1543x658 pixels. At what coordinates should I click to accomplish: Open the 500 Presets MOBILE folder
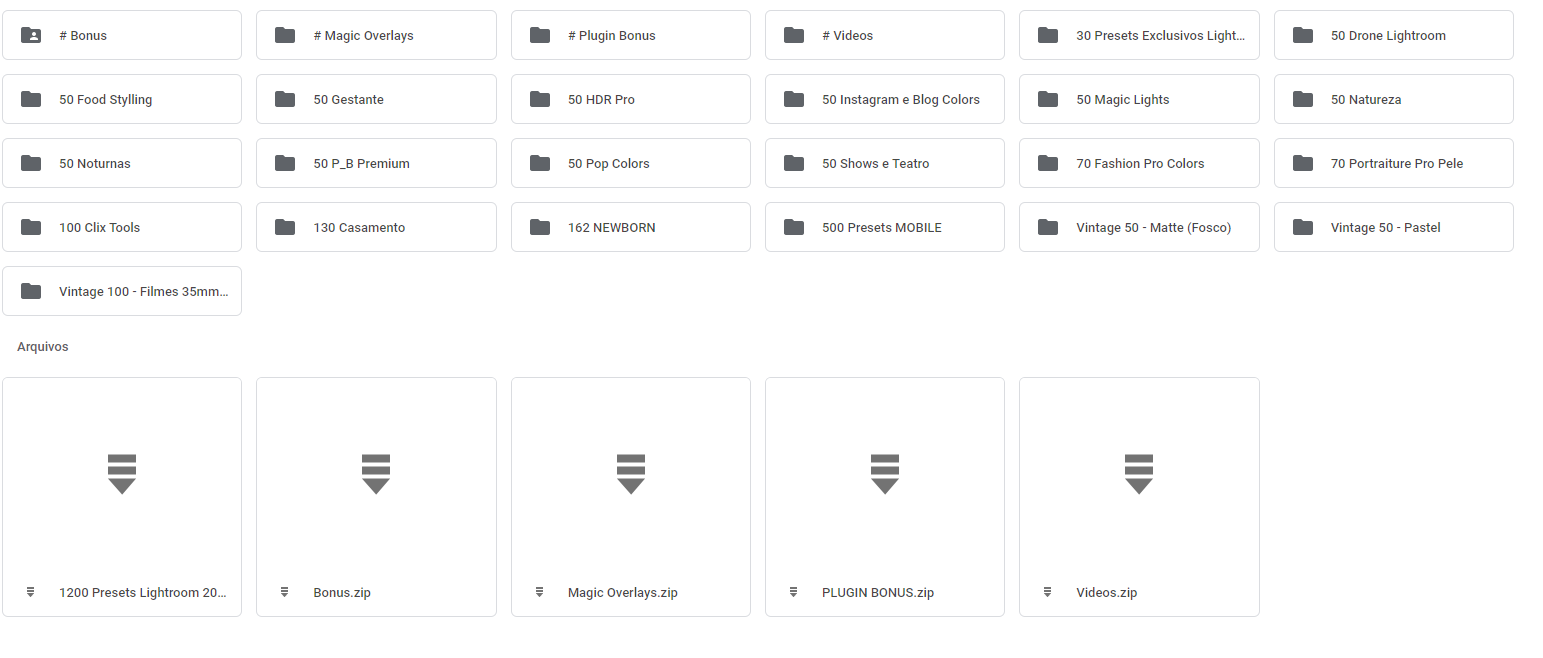(x=884, y=228)
